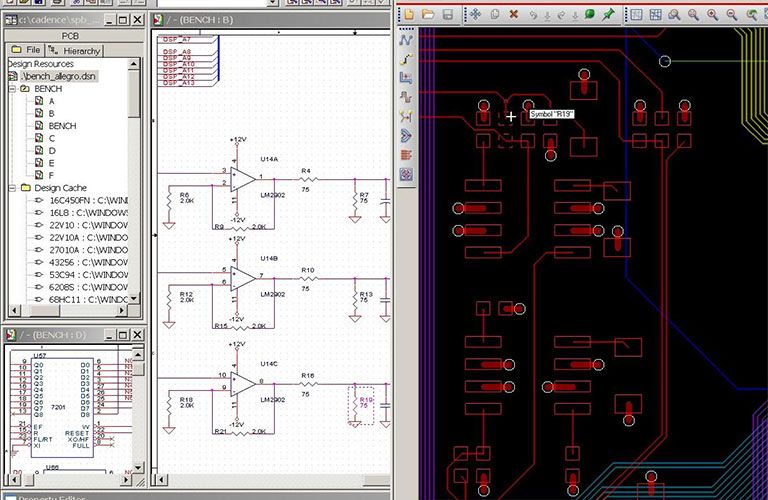The image size is (768, 500).
Task: Select op-amp U14C in the schematic
Action: 242,384
